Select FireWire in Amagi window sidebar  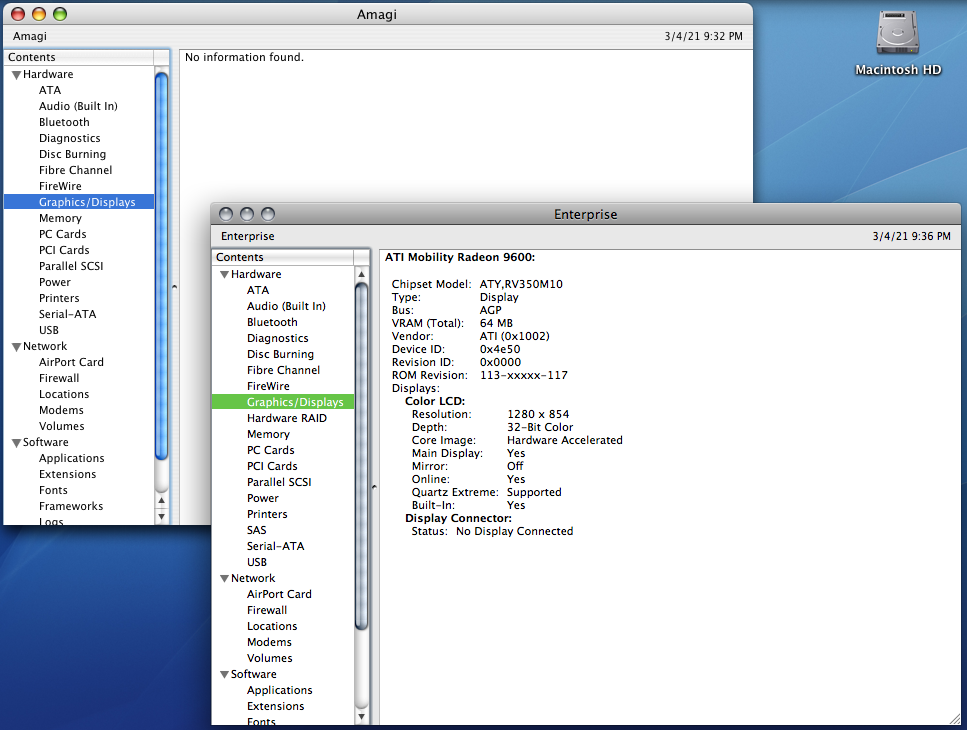coord(60,186)
